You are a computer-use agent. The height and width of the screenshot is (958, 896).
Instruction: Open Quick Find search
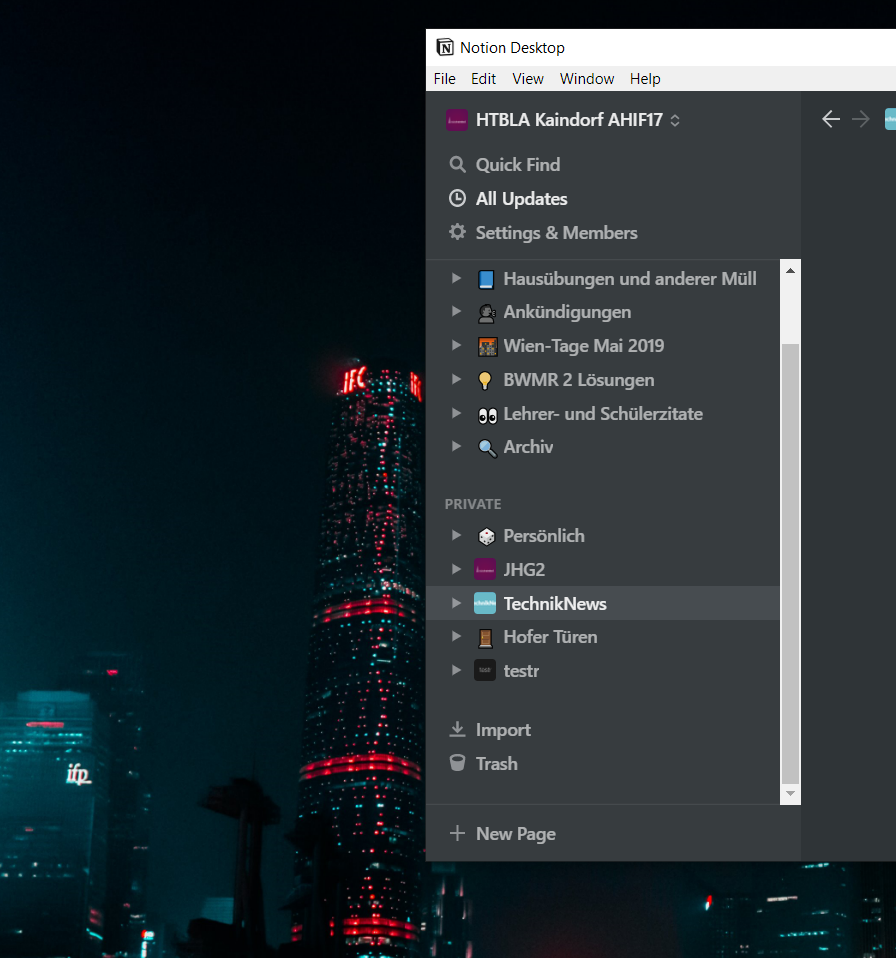pyautogui.click(x=518, y=164)
